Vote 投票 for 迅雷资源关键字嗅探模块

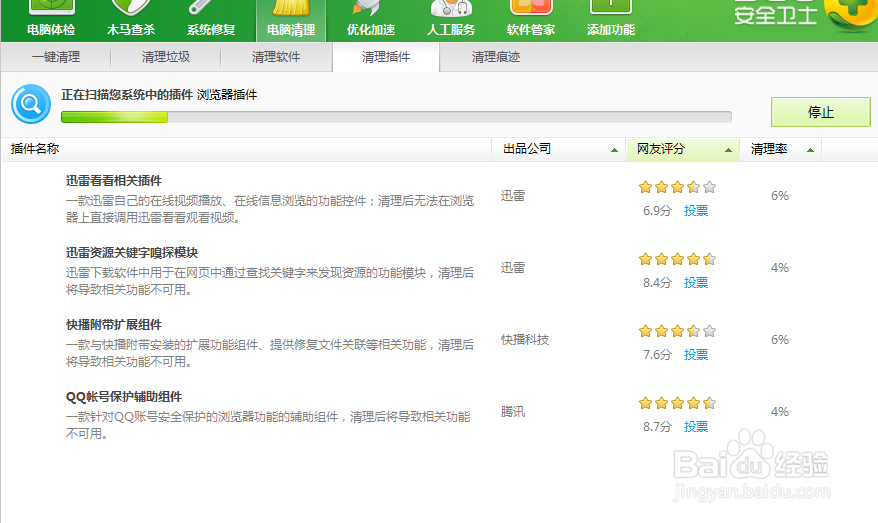(x=696, y=283)
